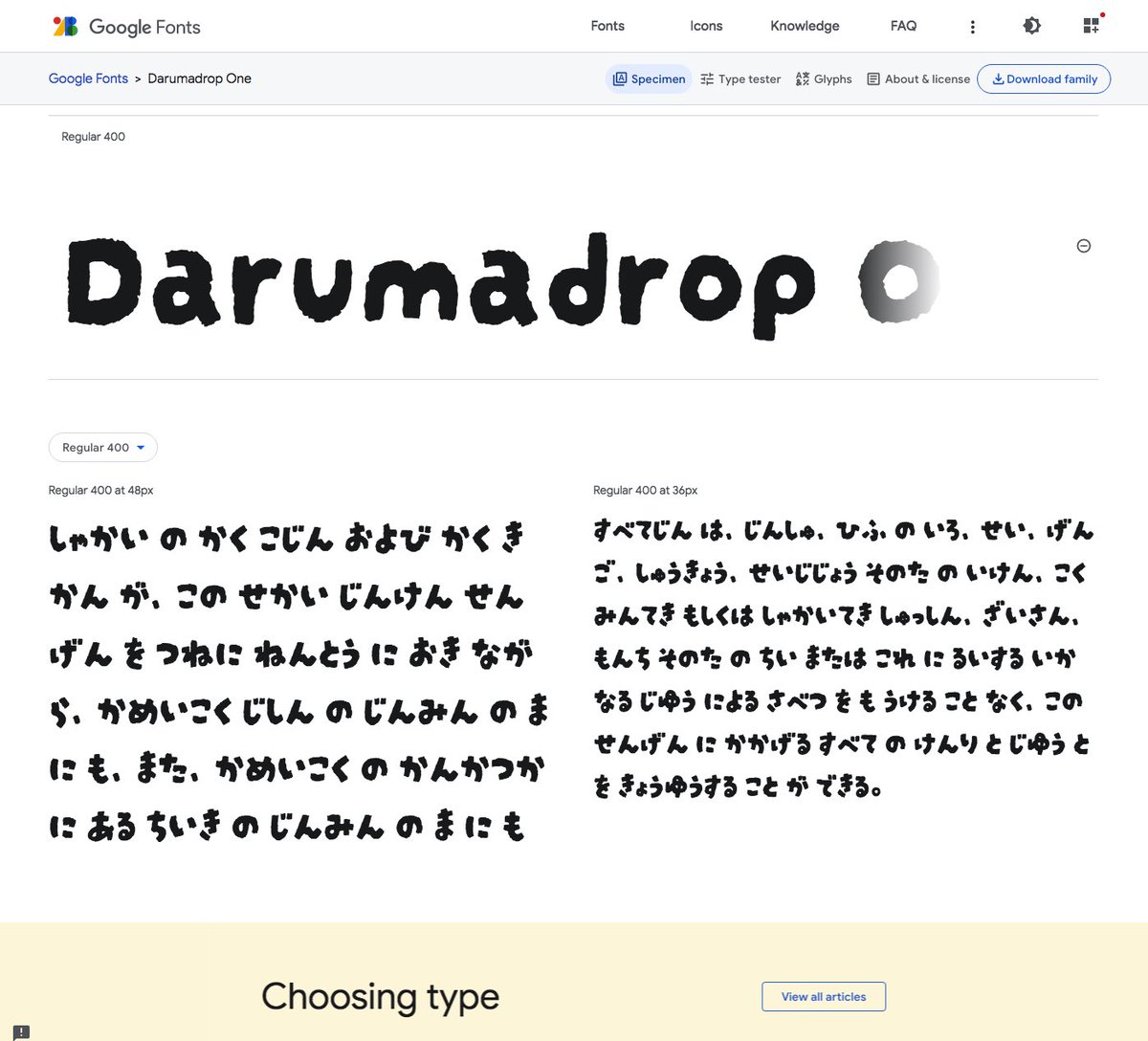Open the three-dot more options menu
1148x1041 pixels.
click(x=973, y=27)
